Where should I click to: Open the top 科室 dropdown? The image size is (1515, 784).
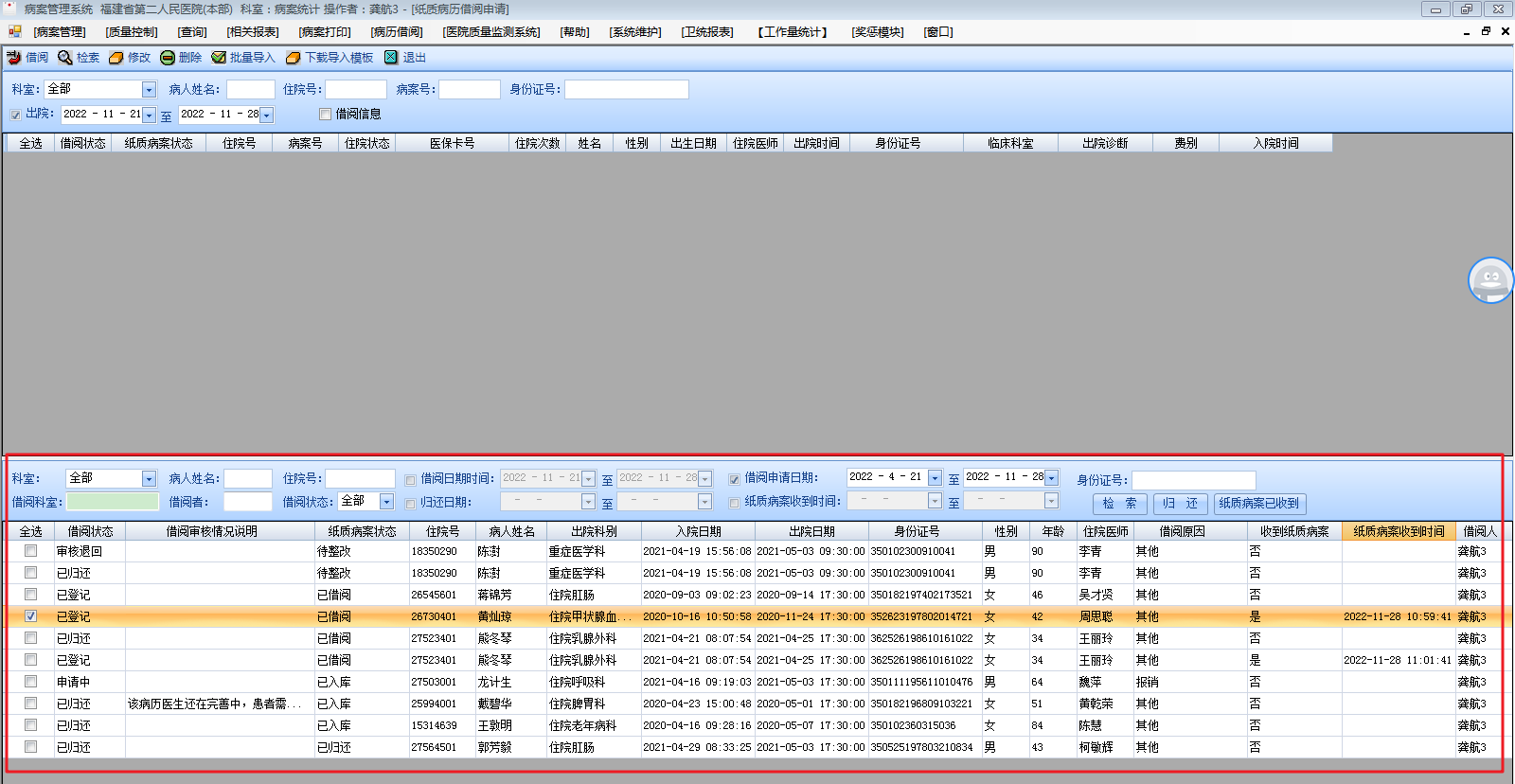149,90
